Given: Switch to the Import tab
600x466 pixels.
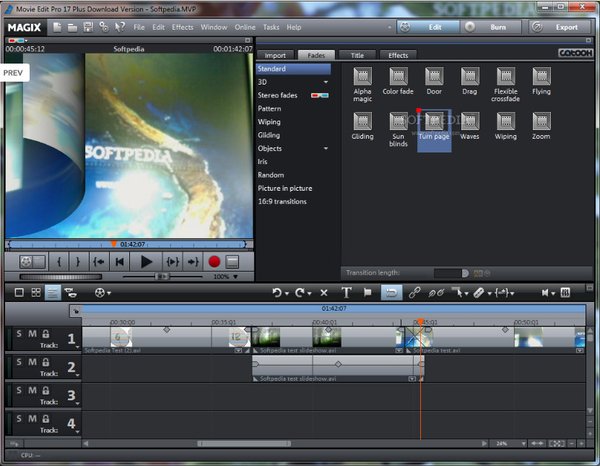Looking at the screenshot, I should coord(275,55).
